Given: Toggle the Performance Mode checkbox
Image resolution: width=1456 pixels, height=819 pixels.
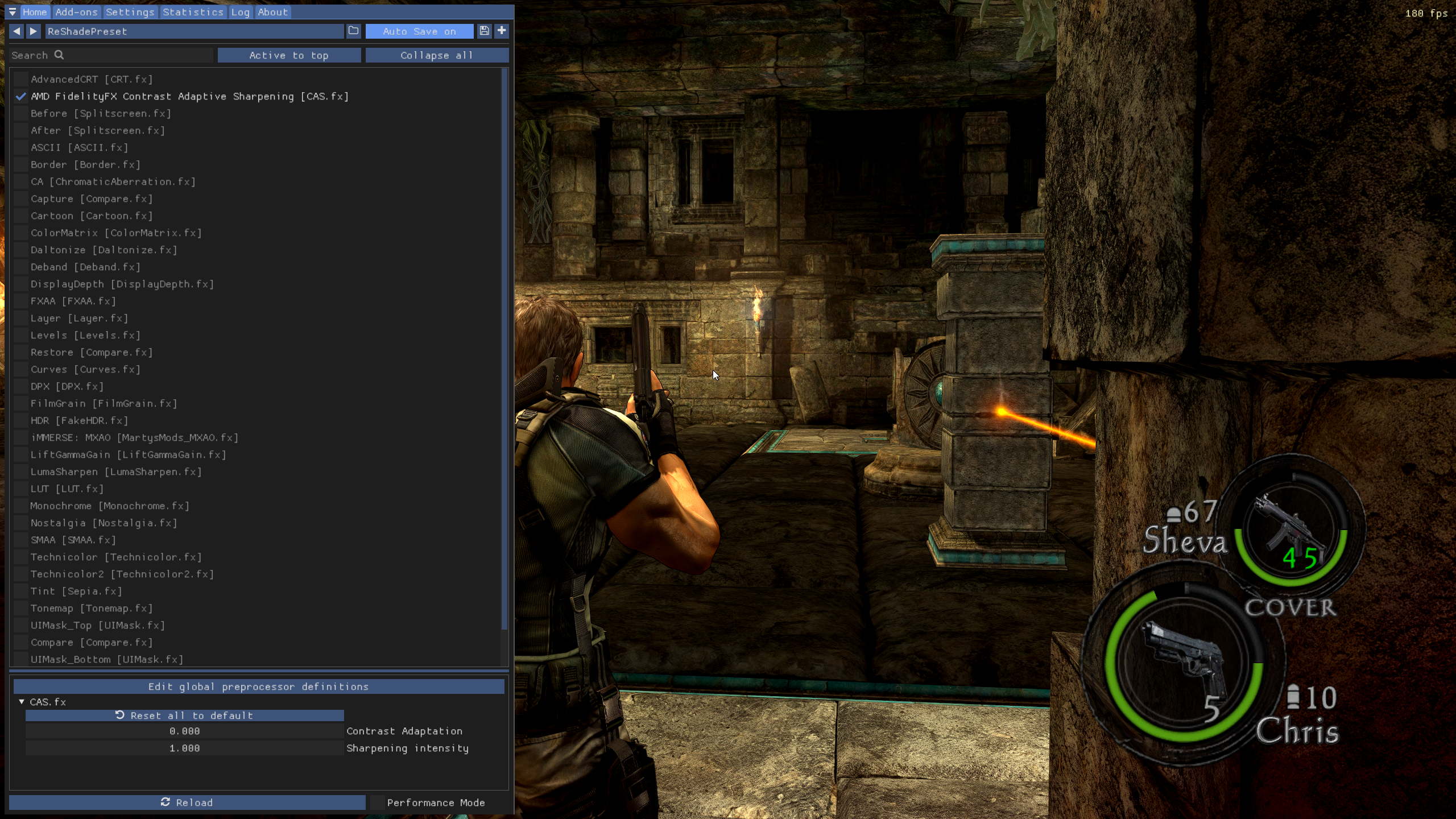Looking at the screenshot, I should 377,803.
